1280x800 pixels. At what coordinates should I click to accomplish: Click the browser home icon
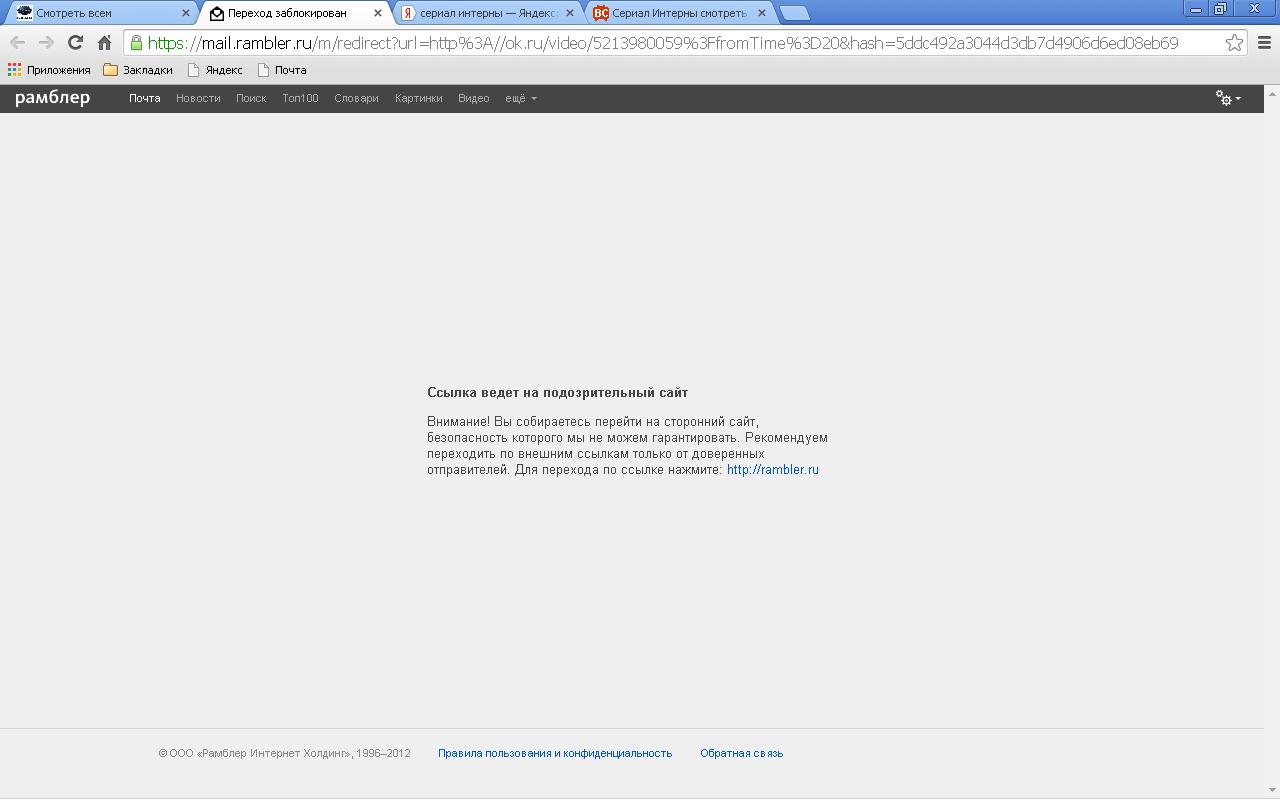pyautogui.click(x=104, y=43)
